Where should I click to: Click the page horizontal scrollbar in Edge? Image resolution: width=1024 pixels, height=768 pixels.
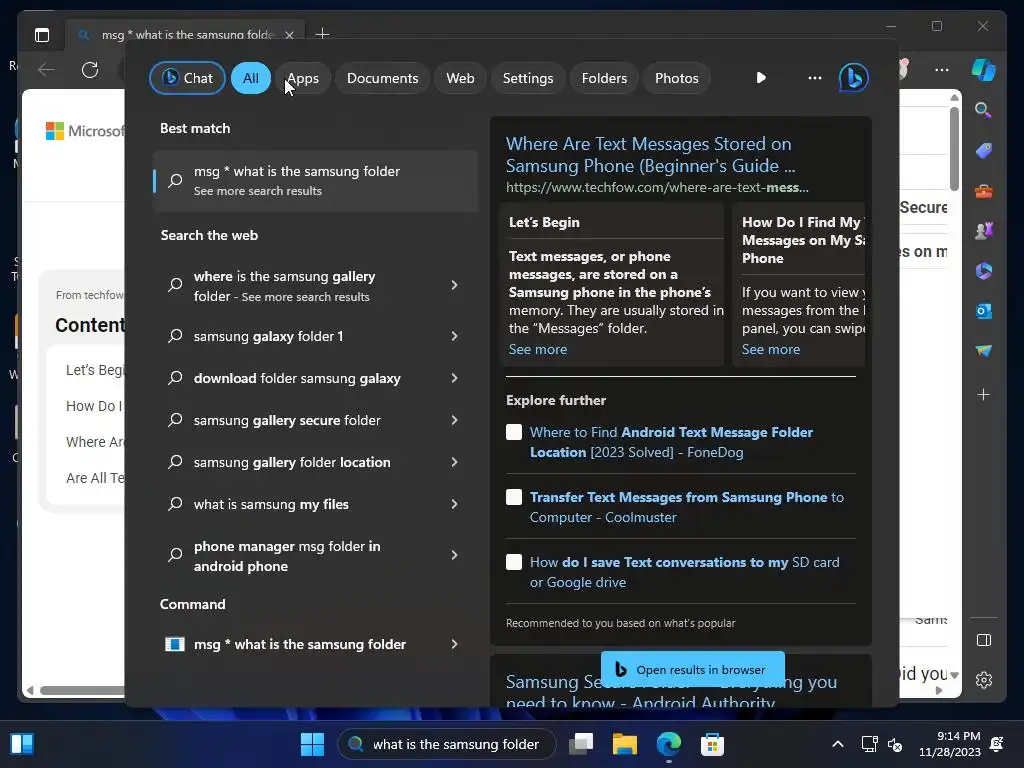[82, 690]
